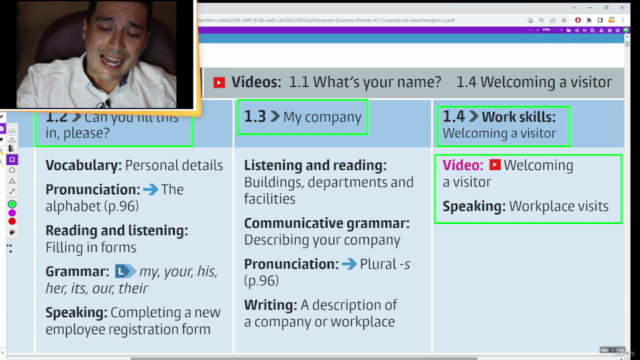The width and height of the screenshot is (640, 360).
Task: Click the red play icon beside 'Welcoming'
Action: tap(495, 164)
